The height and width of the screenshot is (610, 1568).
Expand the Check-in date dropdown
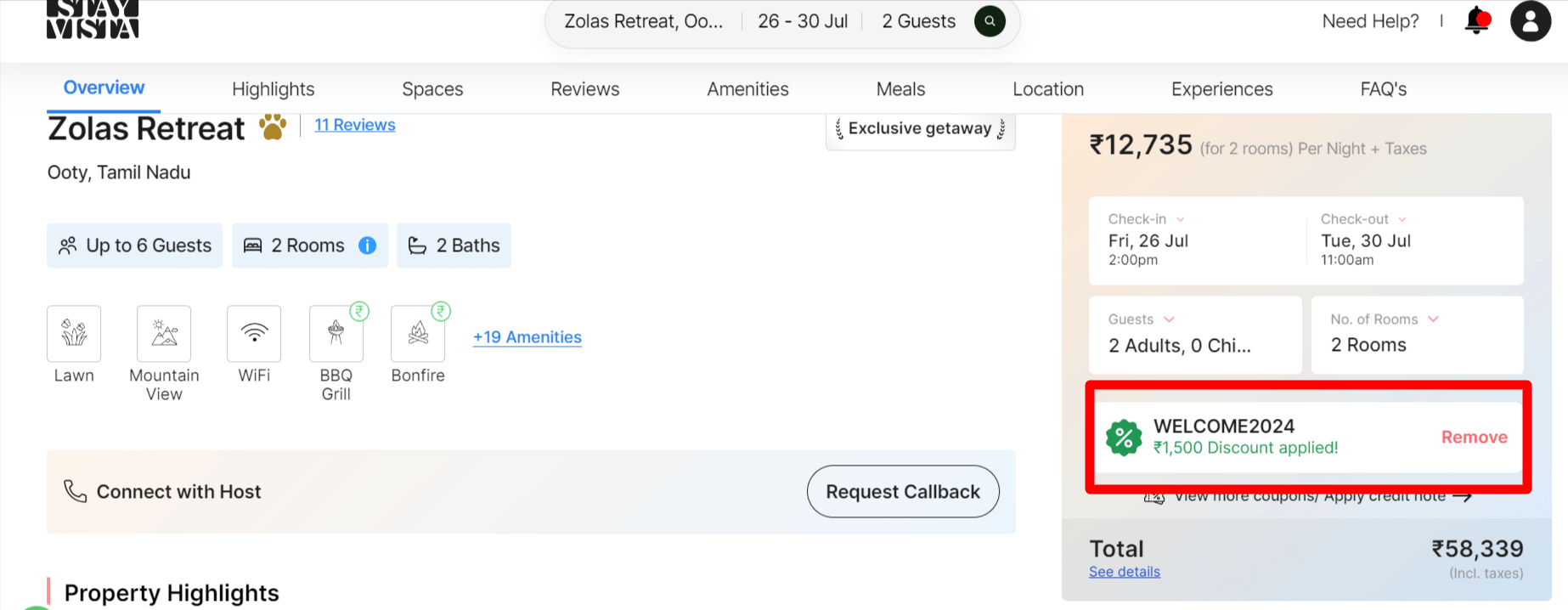tap(1180, 219)
